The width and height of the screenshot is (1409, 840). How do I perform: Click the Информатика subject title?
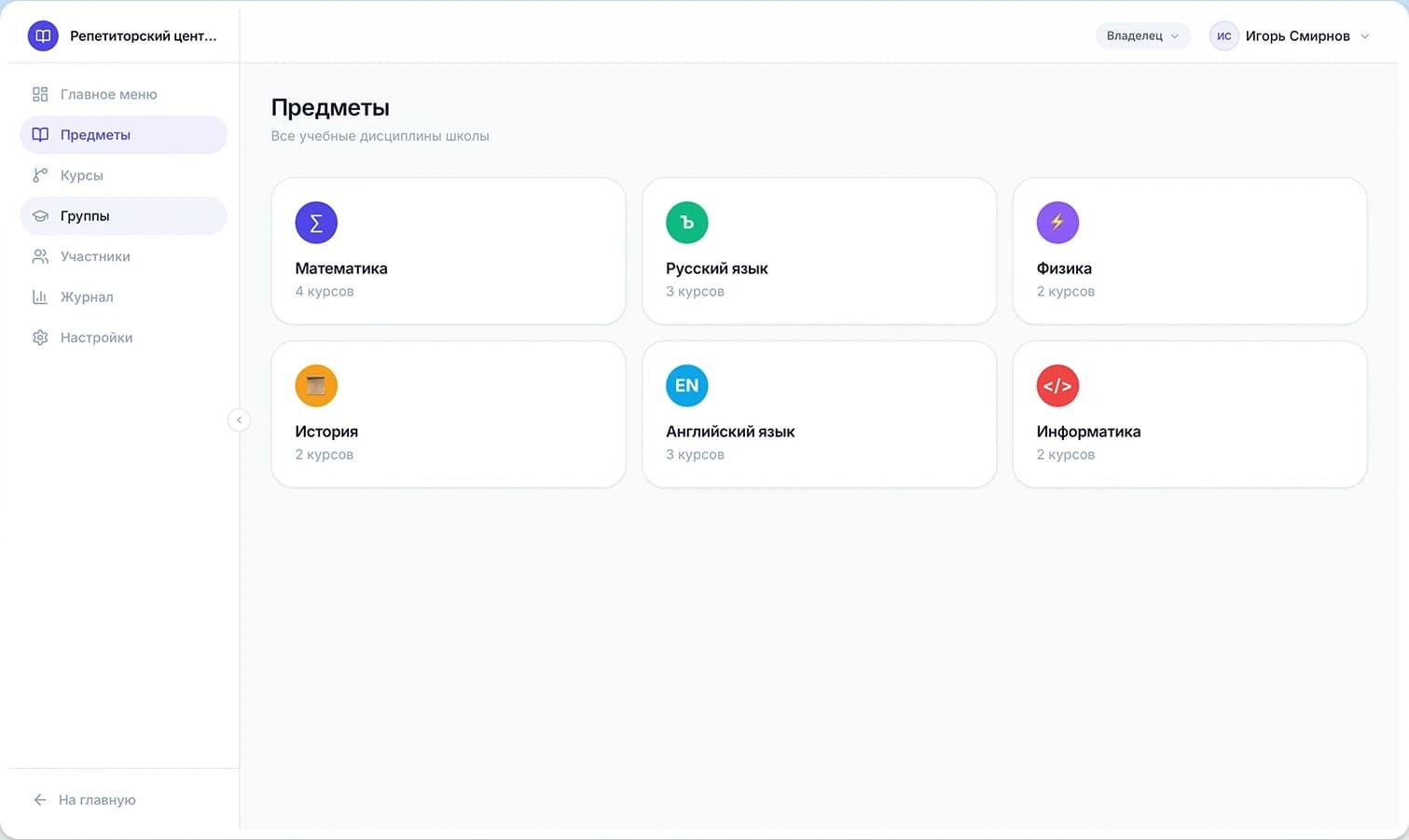point(1088,432)
